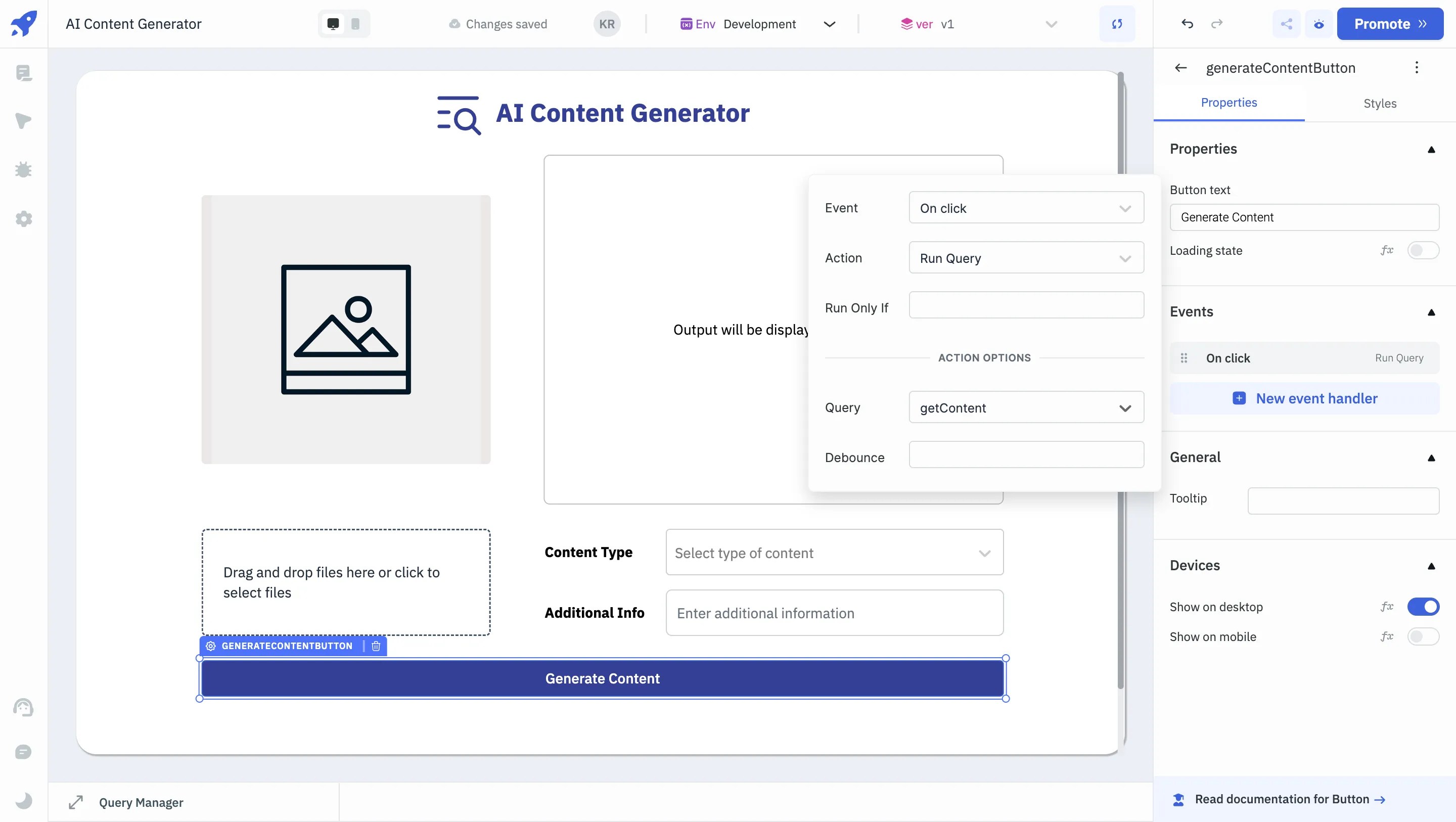The image size is (1456, 822).
Task: Open the Query dropdown showing getContent
Action: tap(1026, 407)
